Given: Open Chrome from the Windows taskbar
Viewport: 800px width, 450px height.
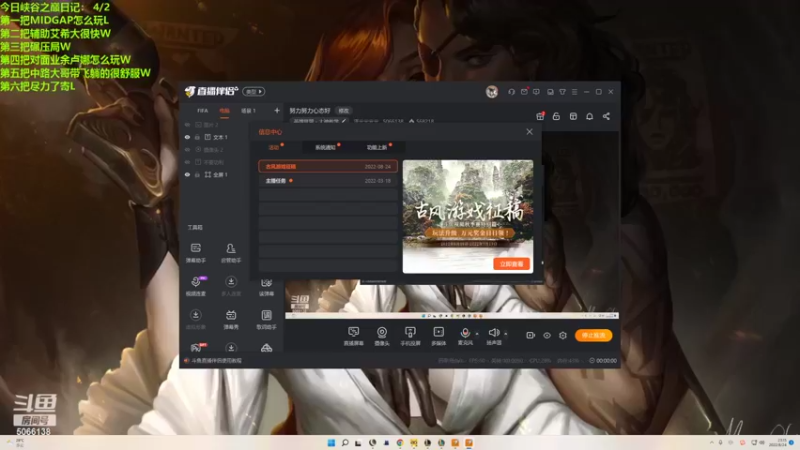Looking at the screenshot, I should point(400,443).
